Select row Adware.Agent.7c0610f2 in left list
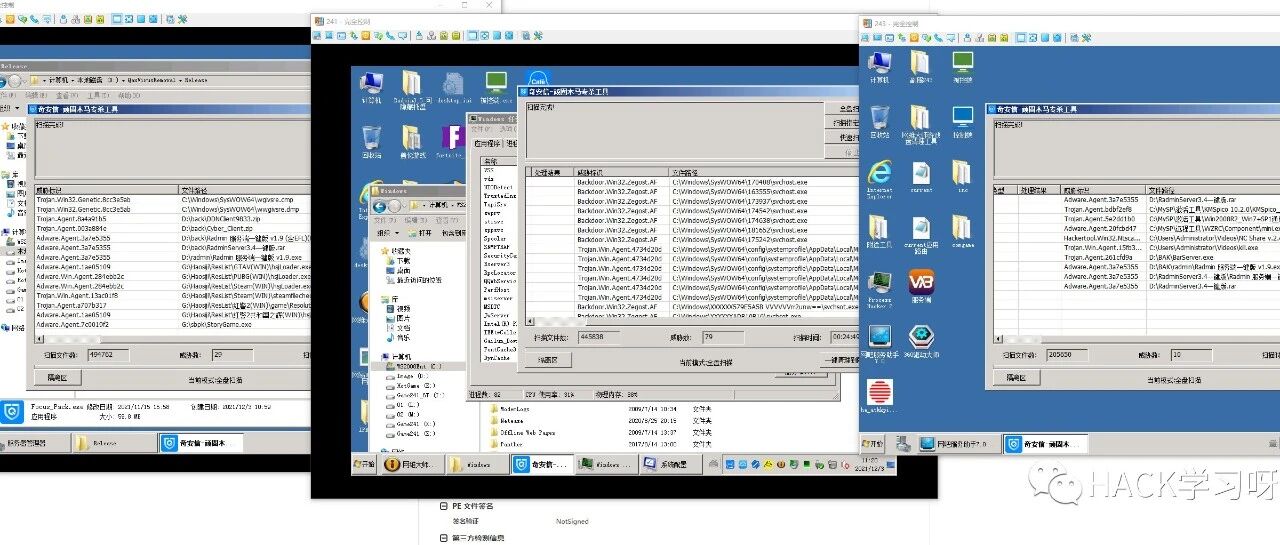Screen dimensions: 1280x545 172,324
